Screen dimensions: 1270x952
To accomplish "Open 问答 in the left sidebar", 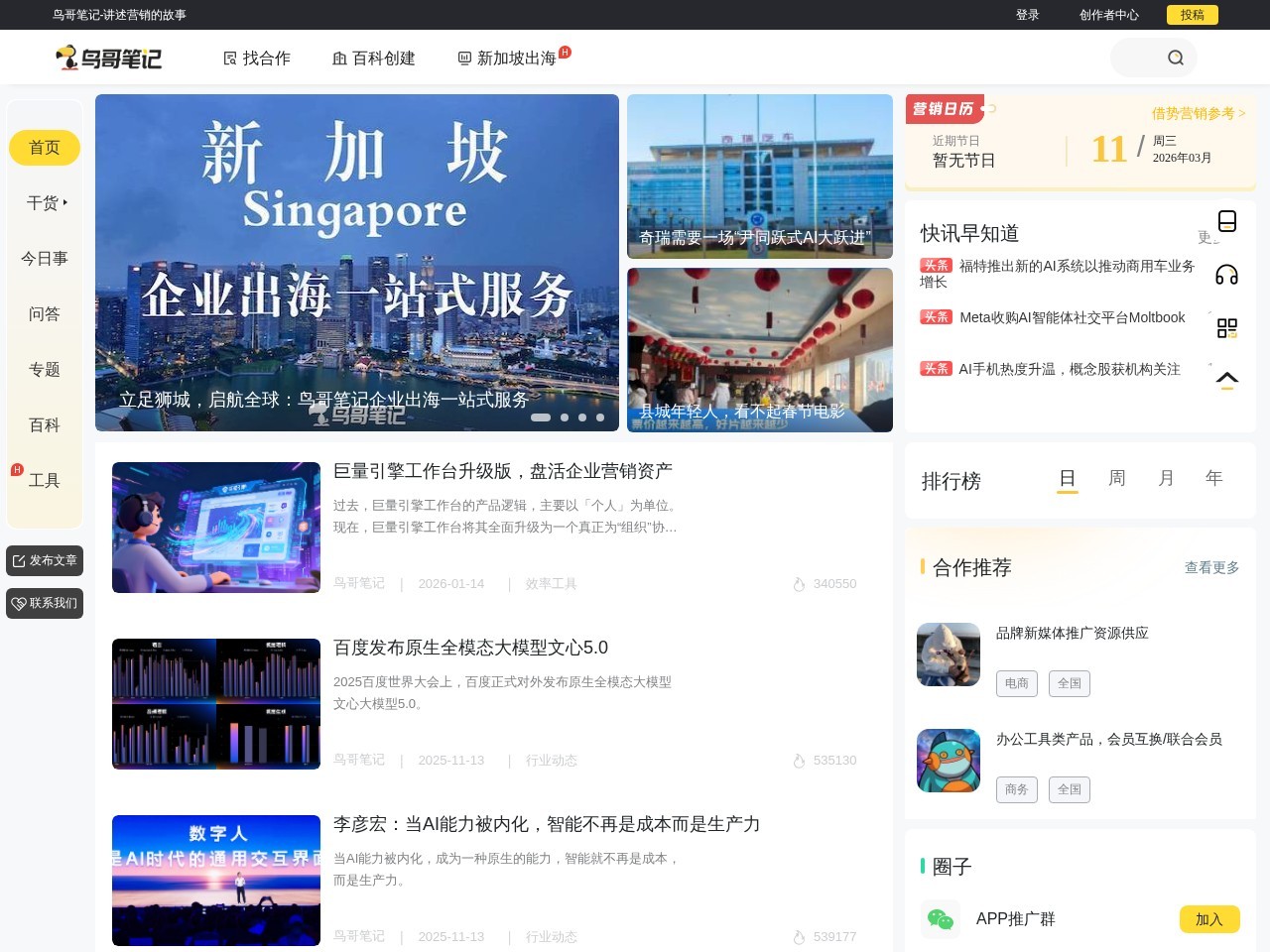I will 45,314.
